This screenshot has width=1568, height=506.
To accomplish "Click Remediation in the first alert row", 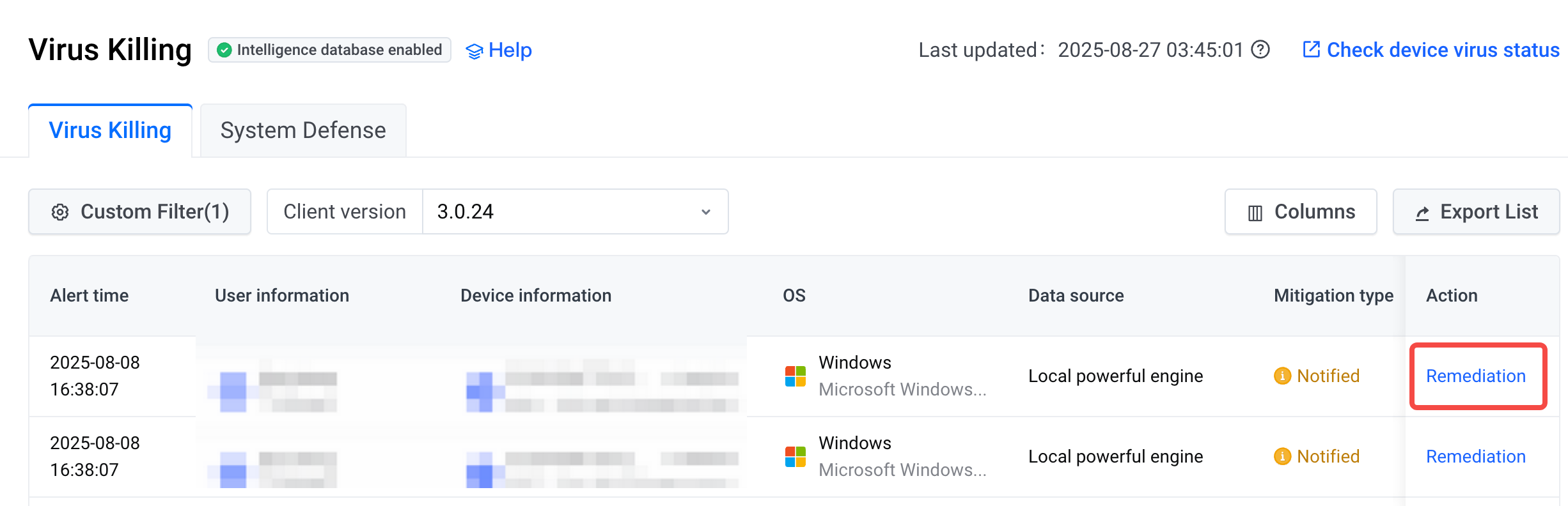I will coord(1476,376).
